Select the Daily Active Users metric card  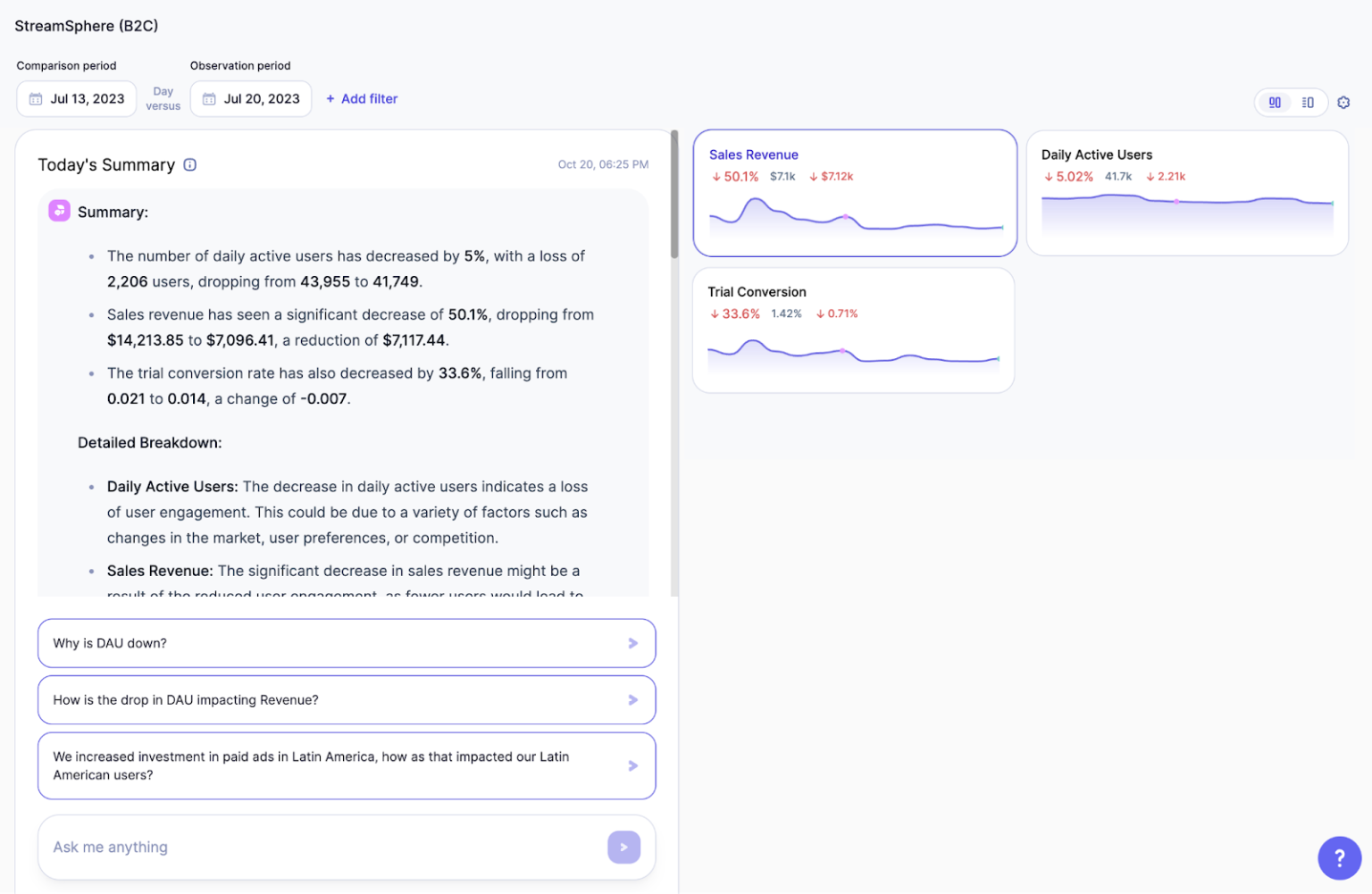[x=1187, y=193]
